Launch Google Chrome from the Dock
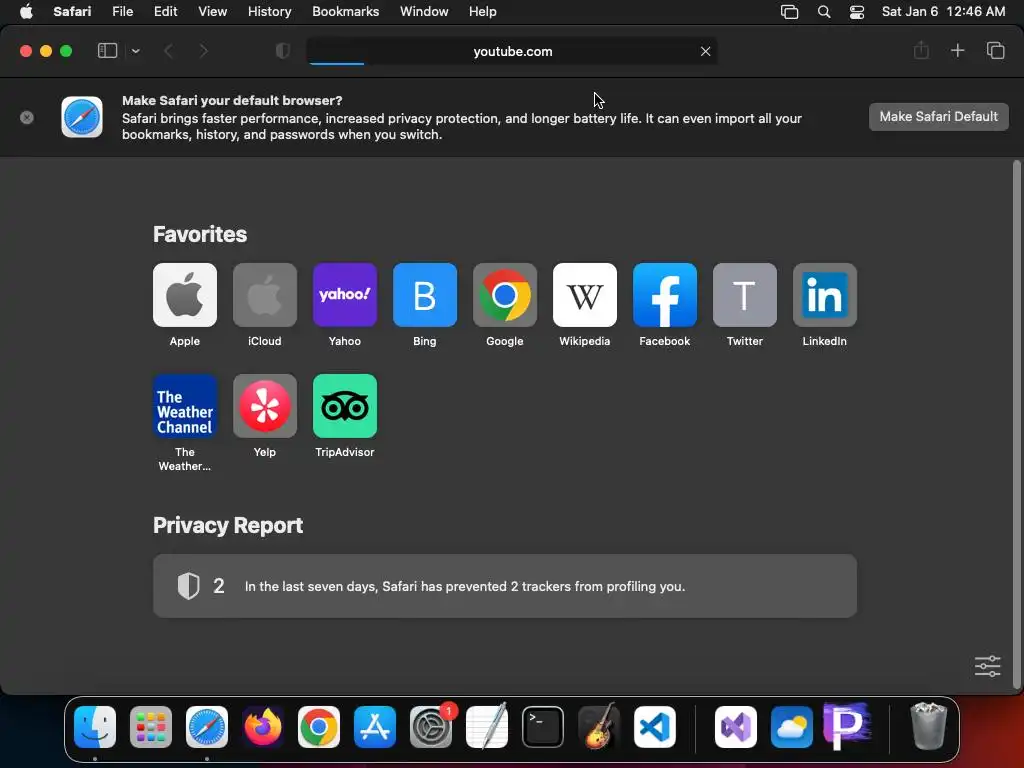 [x=319, y=727]
